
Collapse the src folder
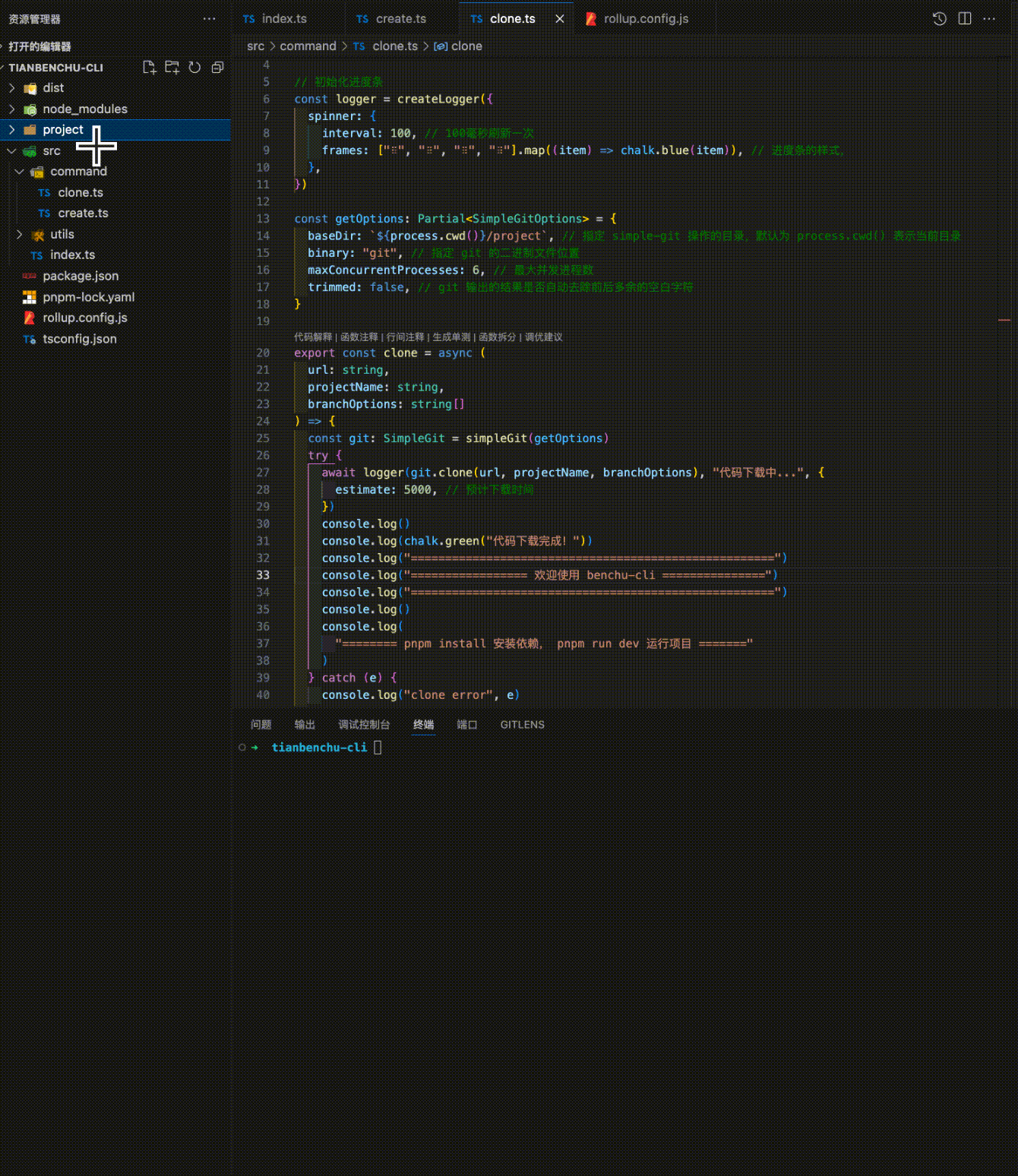pyautogui.click(x=12, y=151)
